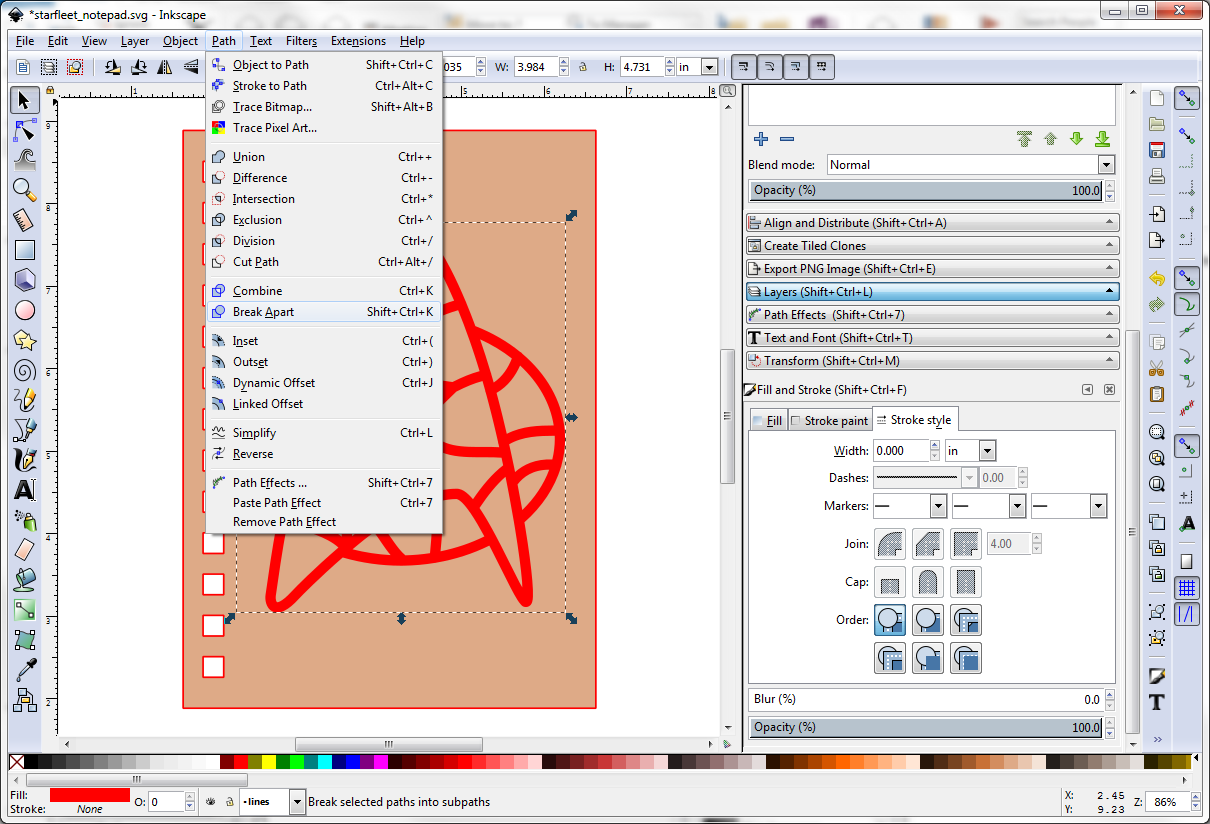Select the Tweak tool
The width and height of the screenshot is (1210, 824).
click(x=25, y=159)
